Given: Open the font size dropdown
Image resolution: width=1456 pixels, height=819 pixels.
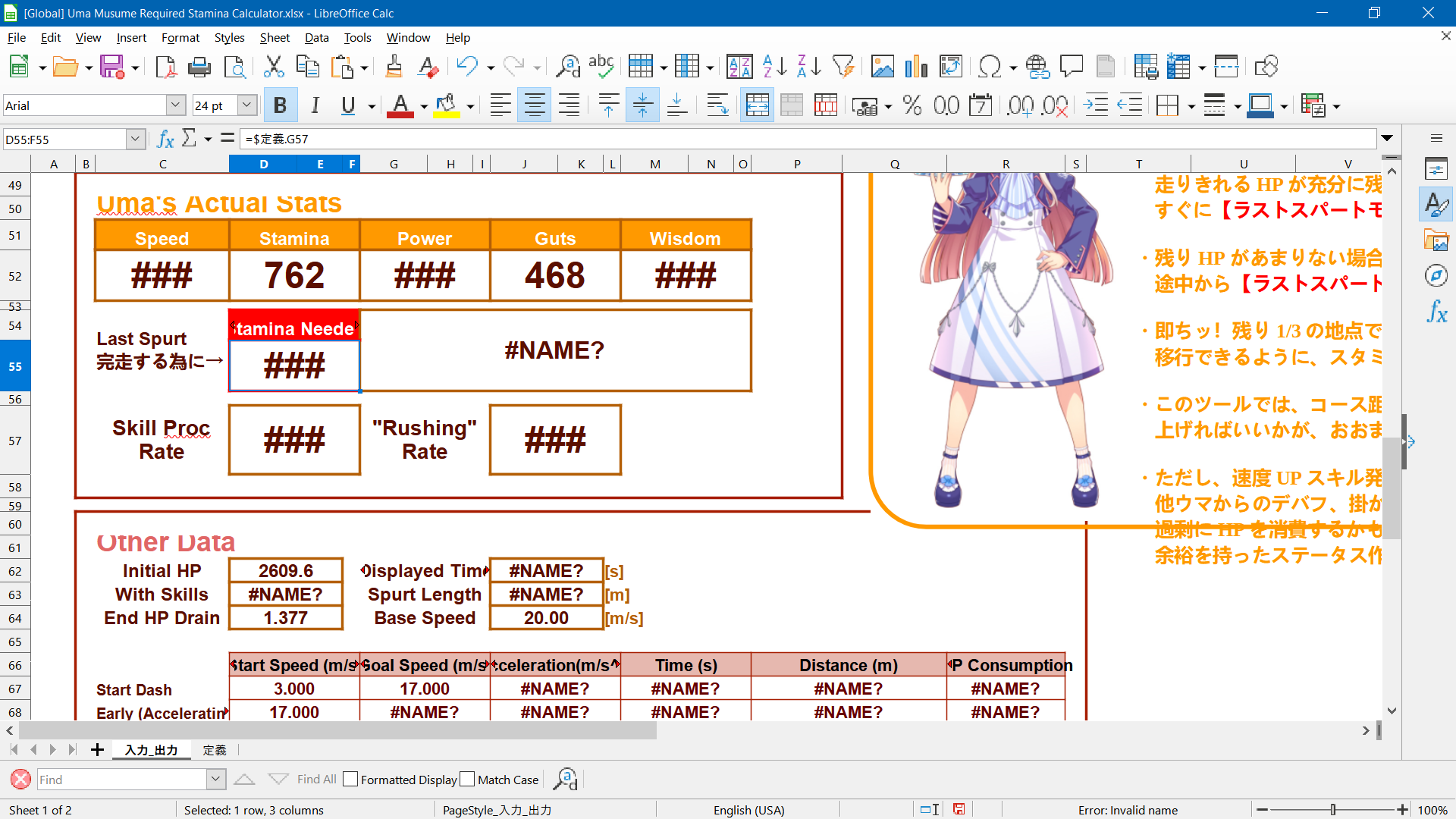Looking at the screenshot, I should [x=247, y=105].
